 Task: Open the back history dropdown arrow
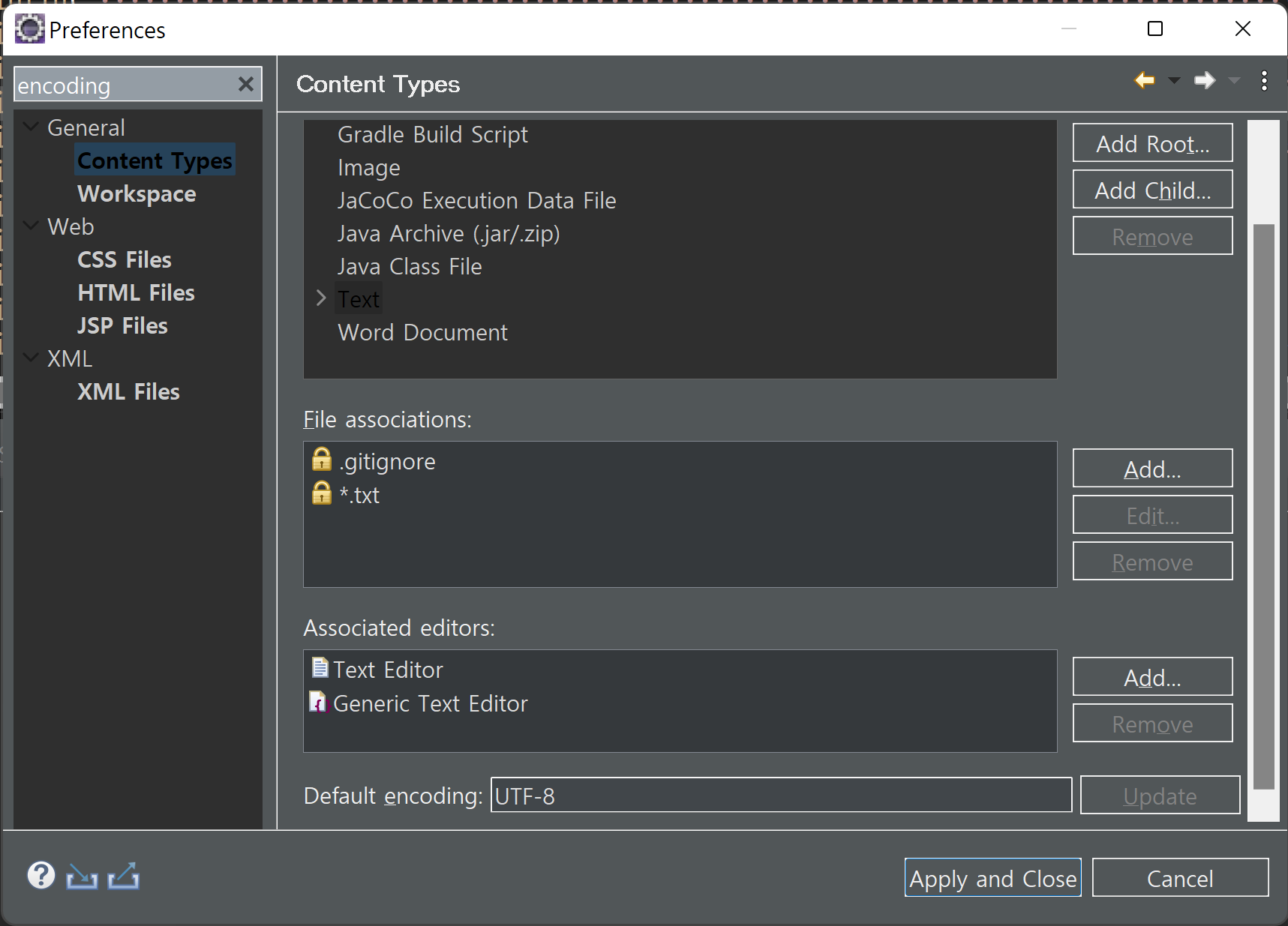pyautogui.click(x=1175, y=80)
